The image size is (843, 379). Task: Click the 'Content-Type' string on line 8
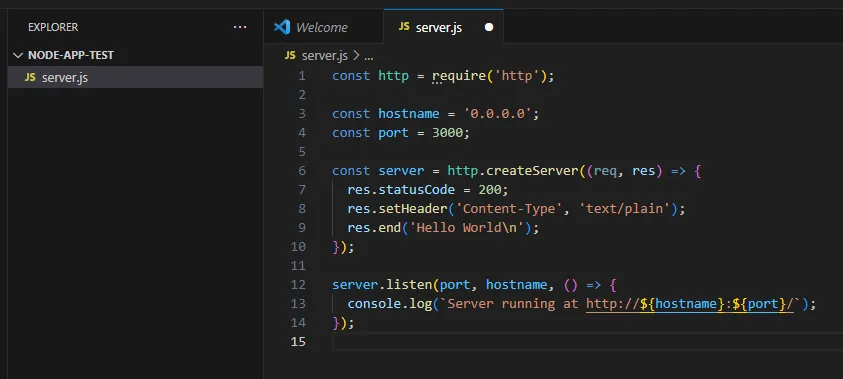point(509,209)
